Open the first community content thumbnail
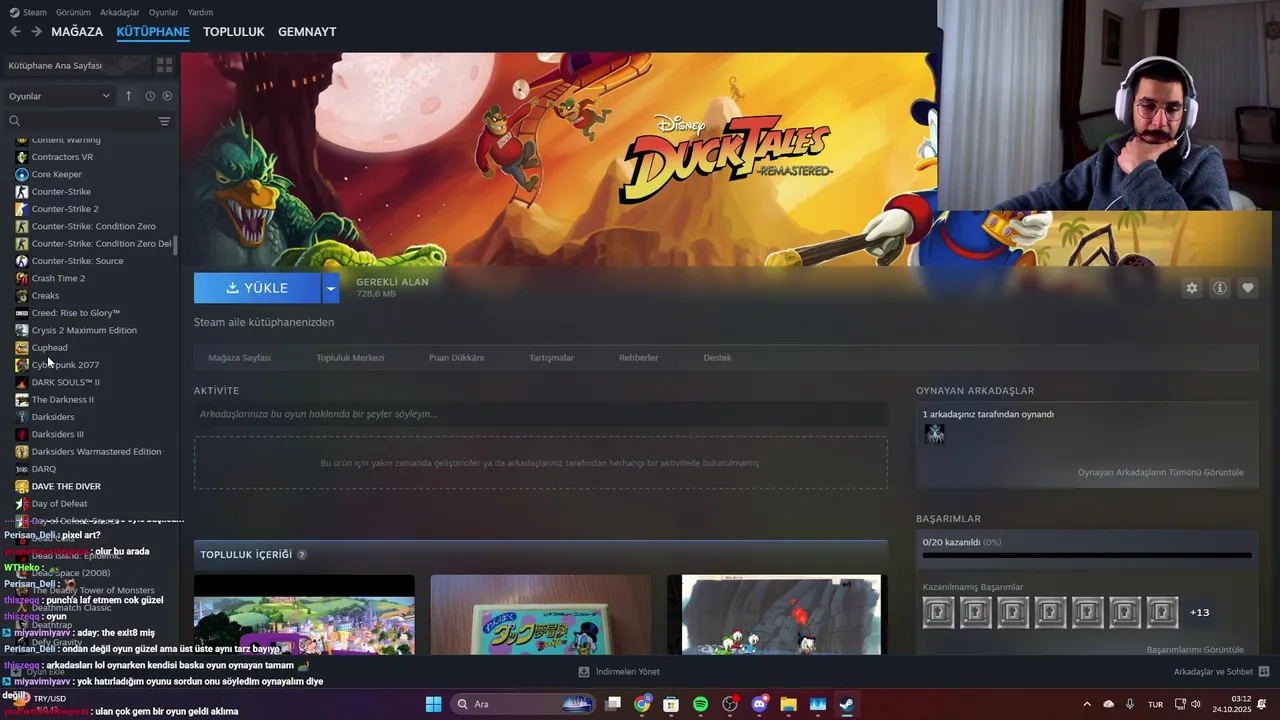The height and width of the screenshot is (720, 1280). pos(304,615)
